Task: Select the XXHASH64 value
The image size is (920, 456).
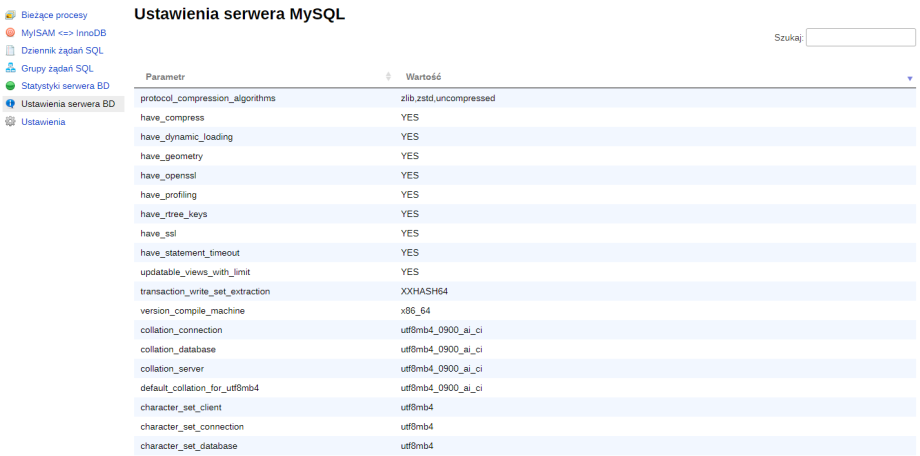Action: (424, 292)
